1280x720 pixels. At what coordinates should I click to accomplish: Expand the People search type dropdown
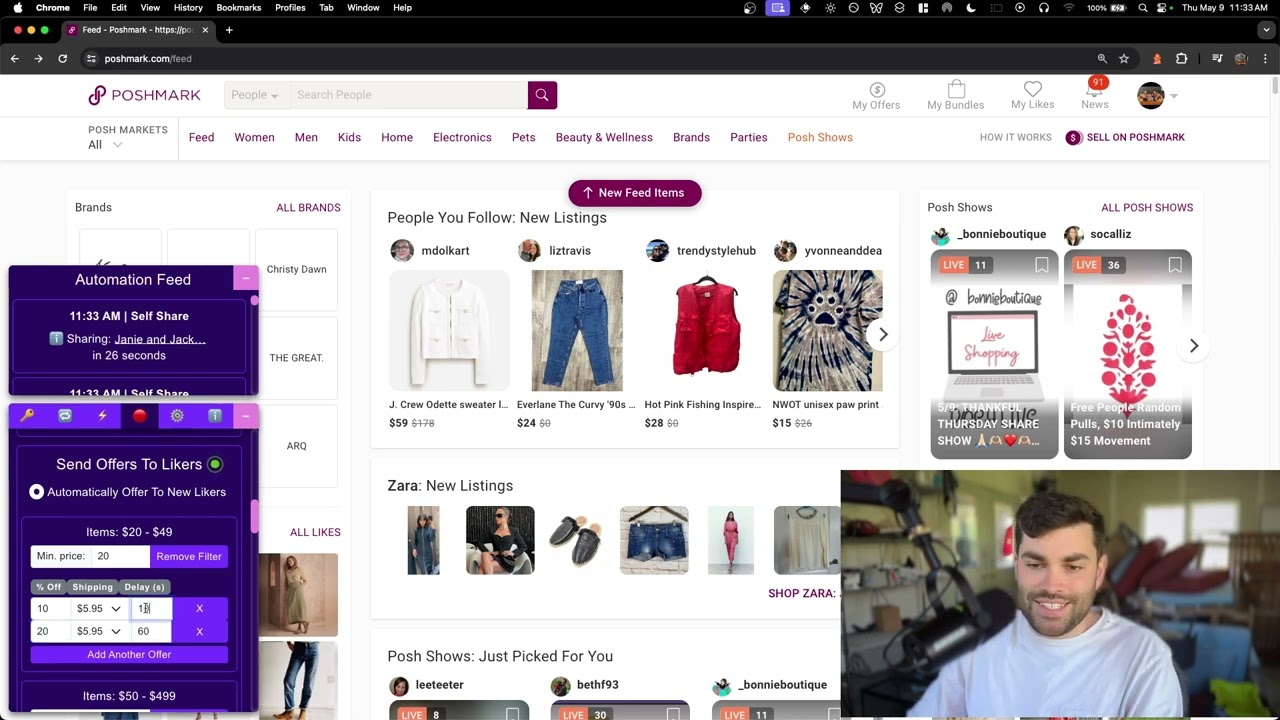pos(256,95)
